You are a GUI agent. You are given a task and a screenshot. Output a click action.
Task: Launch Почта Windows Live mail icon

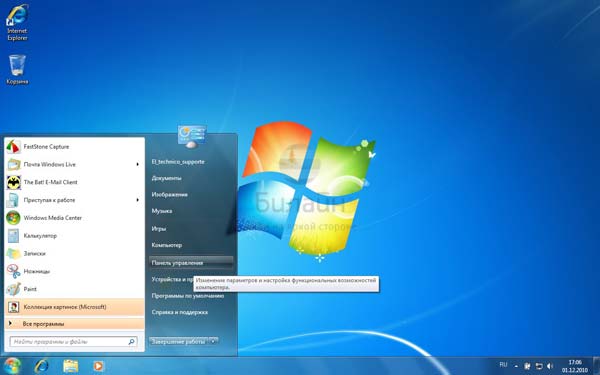(x=13, y=165)
